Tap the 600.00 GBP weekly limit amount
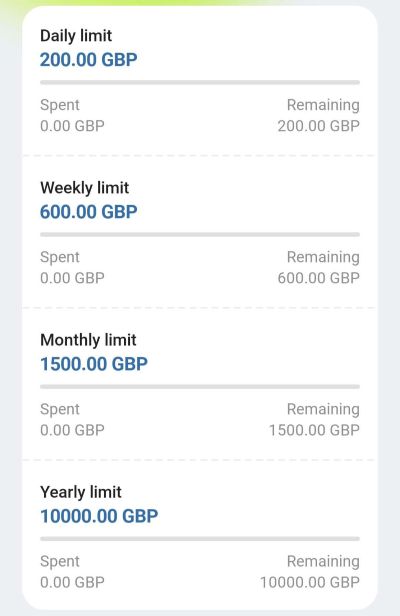The width and height of the screenshot is (400, 616). coord(88,212)
